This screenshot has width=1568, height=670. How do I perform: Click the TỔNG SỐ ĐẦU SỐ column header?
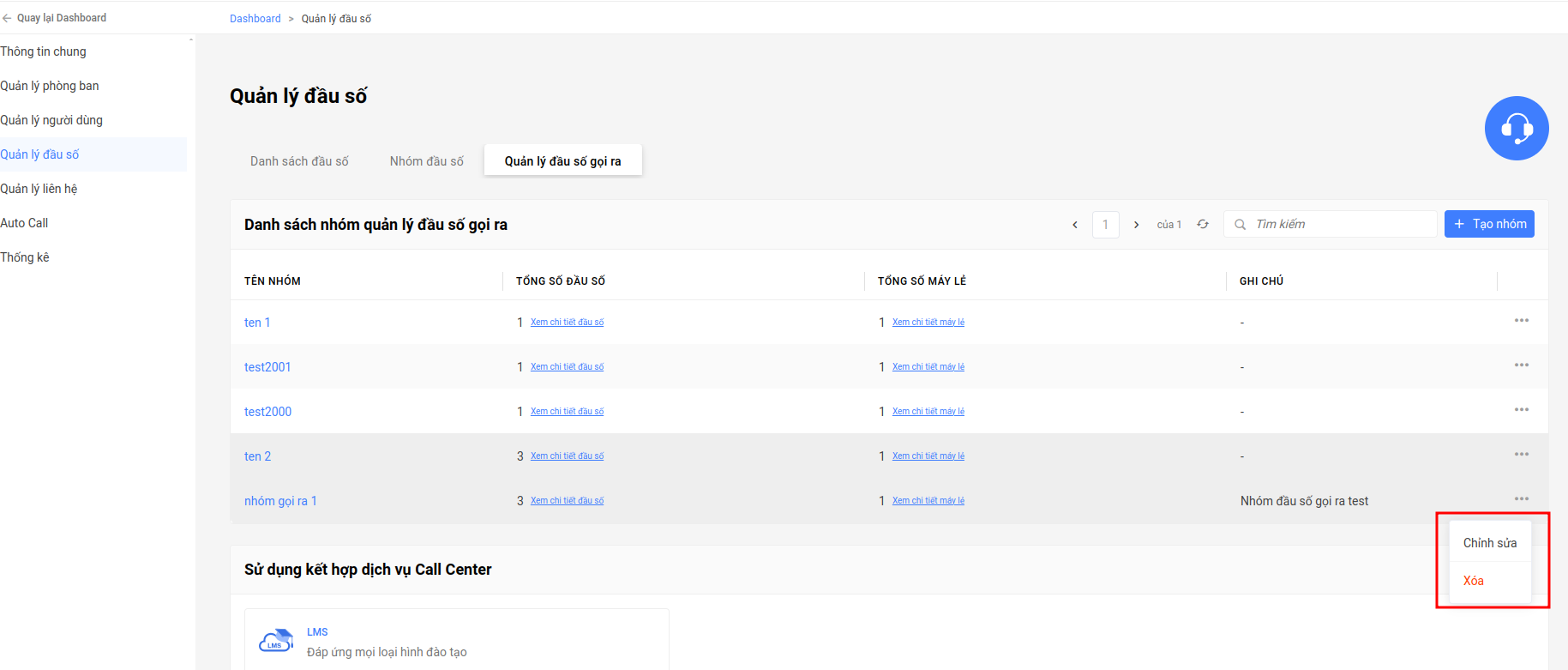(561, 281)
